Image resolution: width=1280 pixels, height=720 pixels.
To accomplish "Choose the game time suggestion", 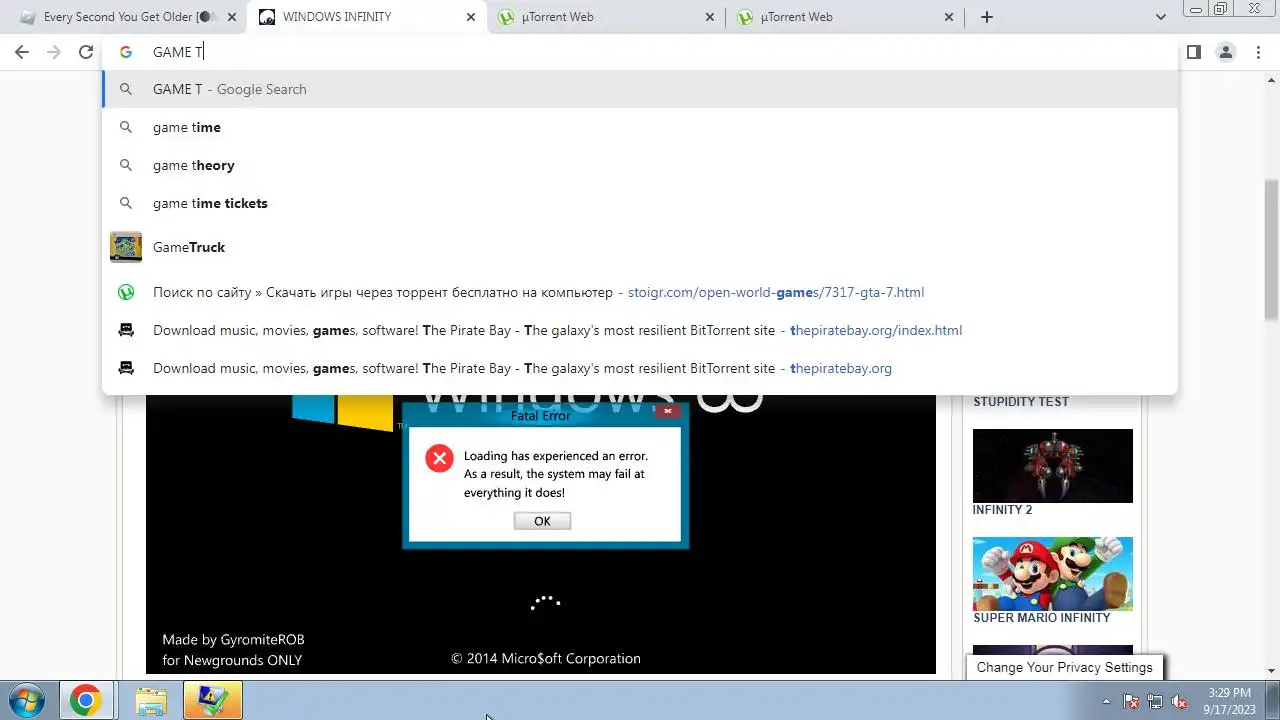I will tap(640, 127).
